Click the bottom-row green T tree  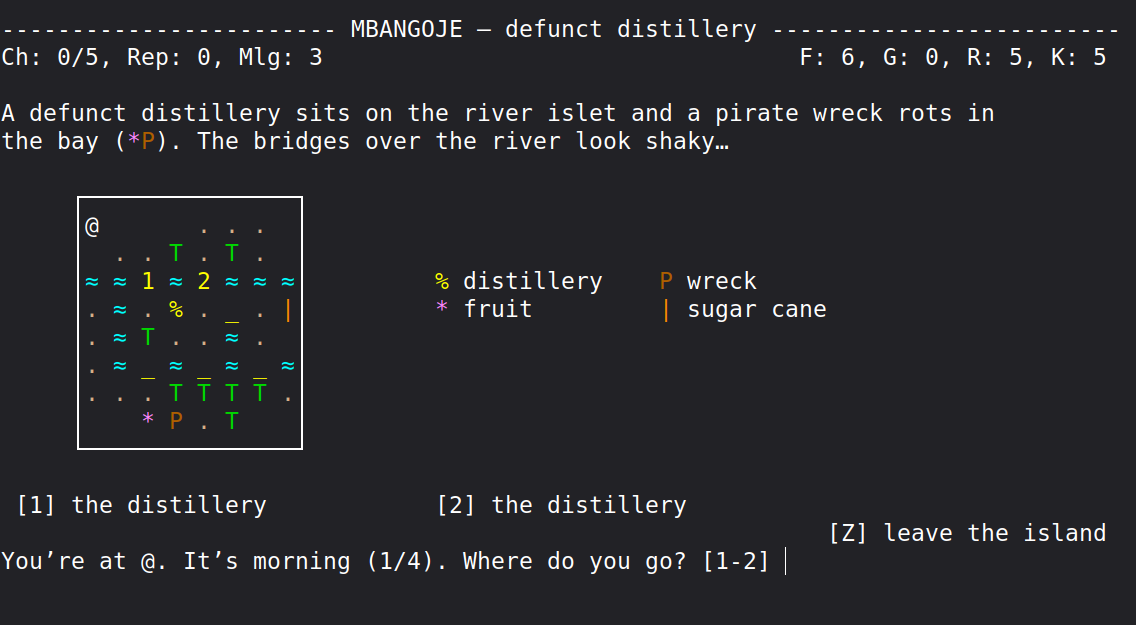click(x=232, y=421)
